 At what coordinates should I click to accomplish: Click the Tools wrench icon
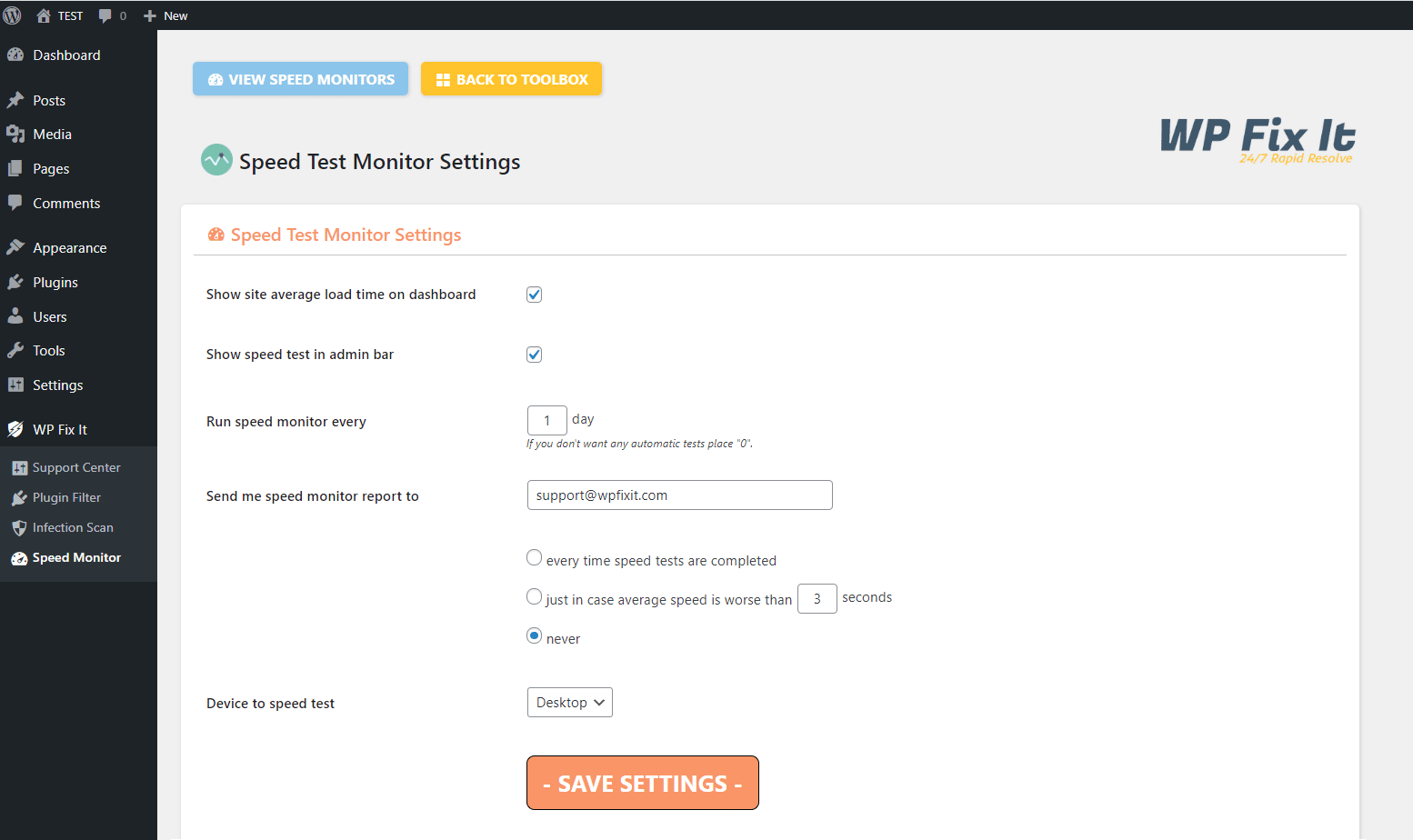pyautogui.click(x=15, y=350)
